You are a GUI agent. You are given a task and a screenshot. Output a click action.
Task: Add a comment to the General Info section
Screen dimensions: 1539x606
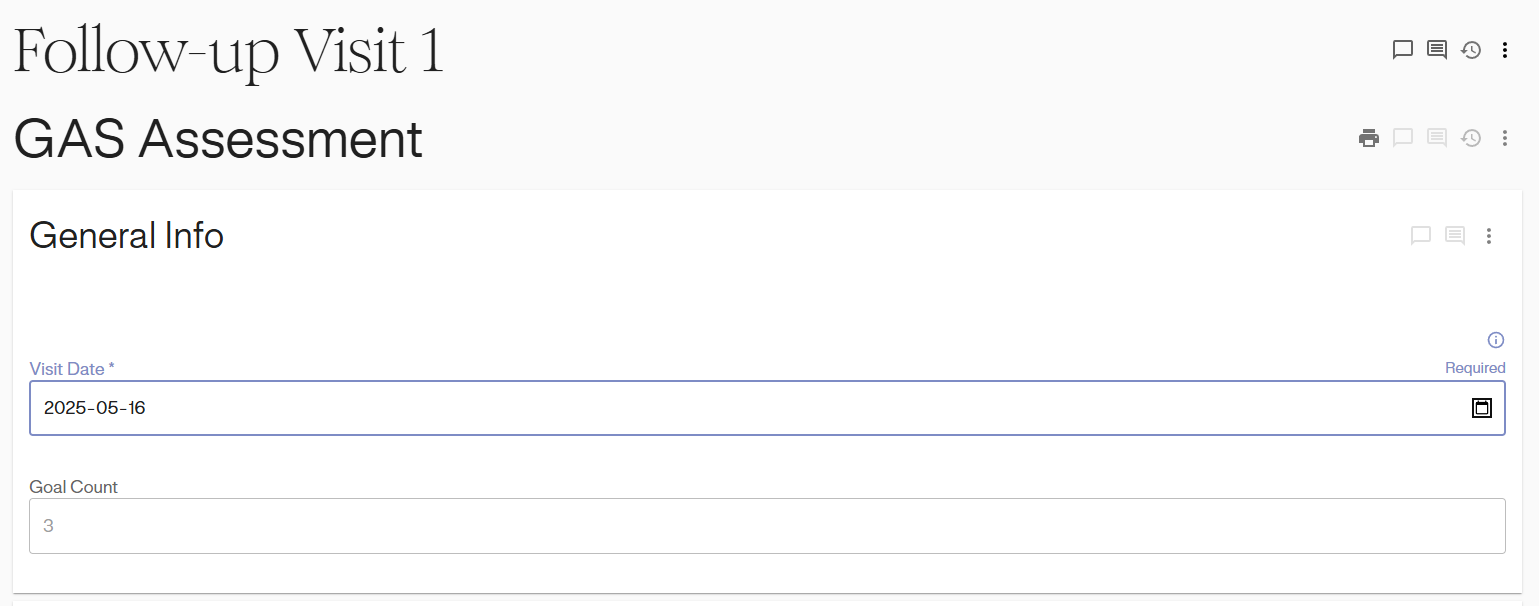(x=1421, y=236)
